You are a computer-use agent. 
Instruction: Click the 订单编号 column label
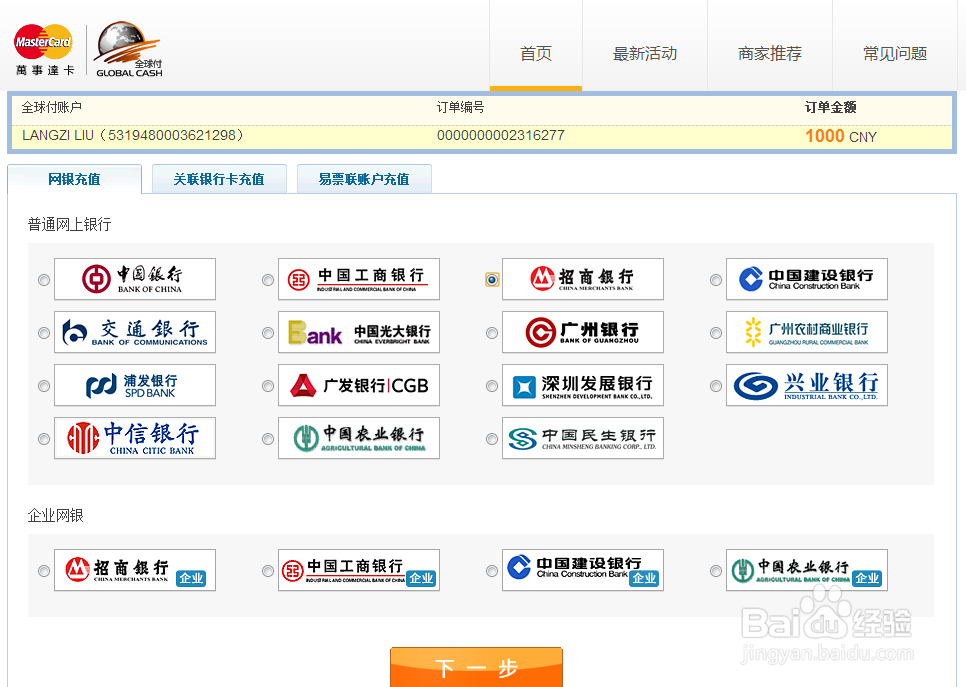pos(460,107)
